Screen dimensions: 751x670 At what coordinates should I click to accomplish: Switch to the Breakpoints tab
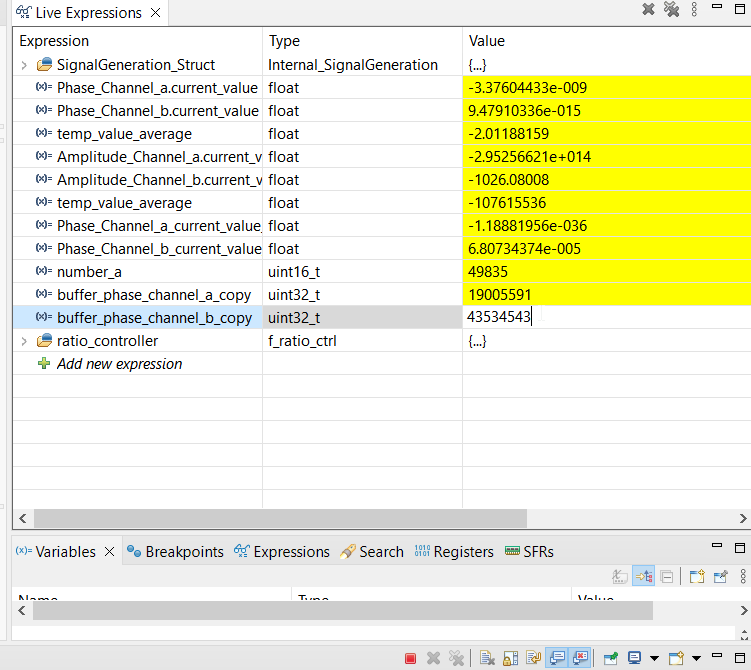pyautogui.click(x=175, y=552)
